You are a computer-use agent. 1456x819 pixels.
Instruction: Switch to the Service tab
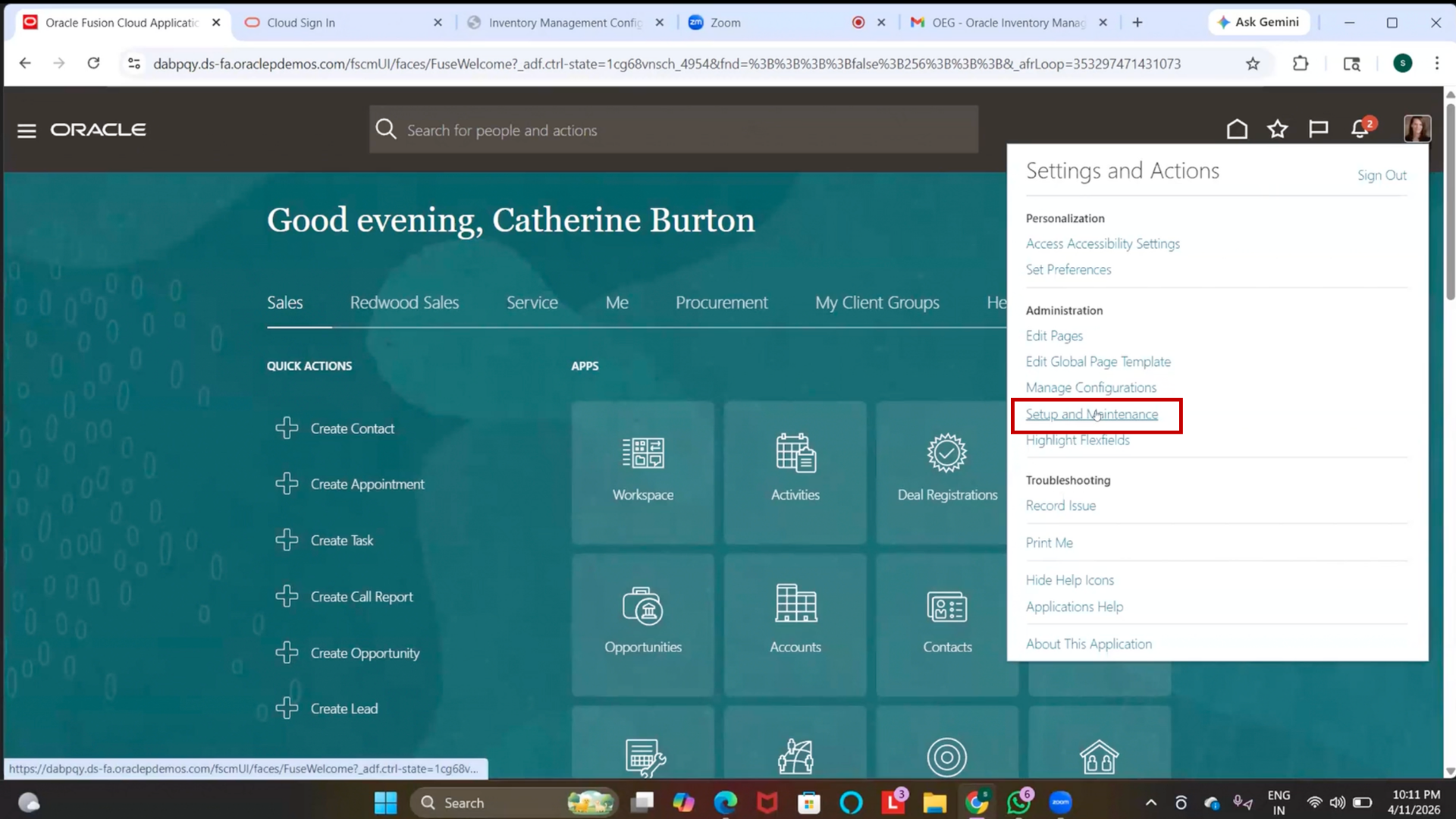532,303
